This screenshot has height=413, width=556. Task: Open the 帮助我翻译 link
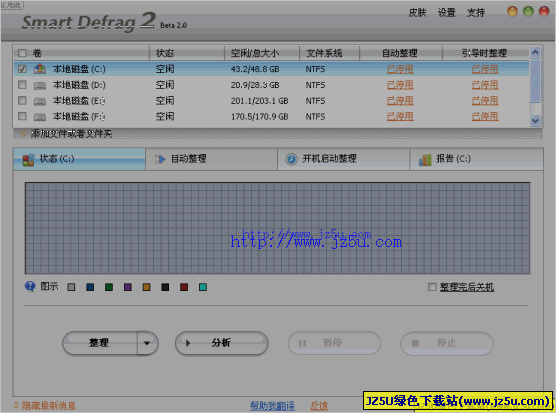coord(272,406)
